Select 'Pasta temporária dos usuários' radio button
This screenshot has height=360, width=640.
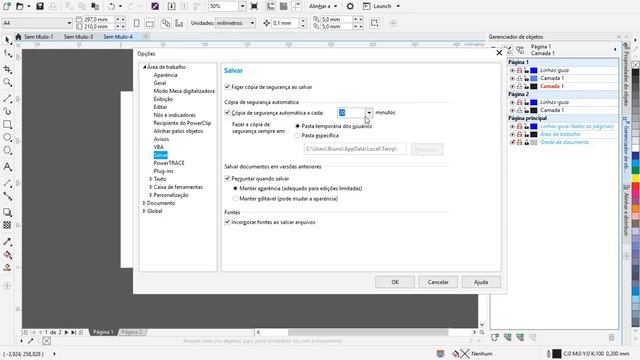[x=298, y=126]
